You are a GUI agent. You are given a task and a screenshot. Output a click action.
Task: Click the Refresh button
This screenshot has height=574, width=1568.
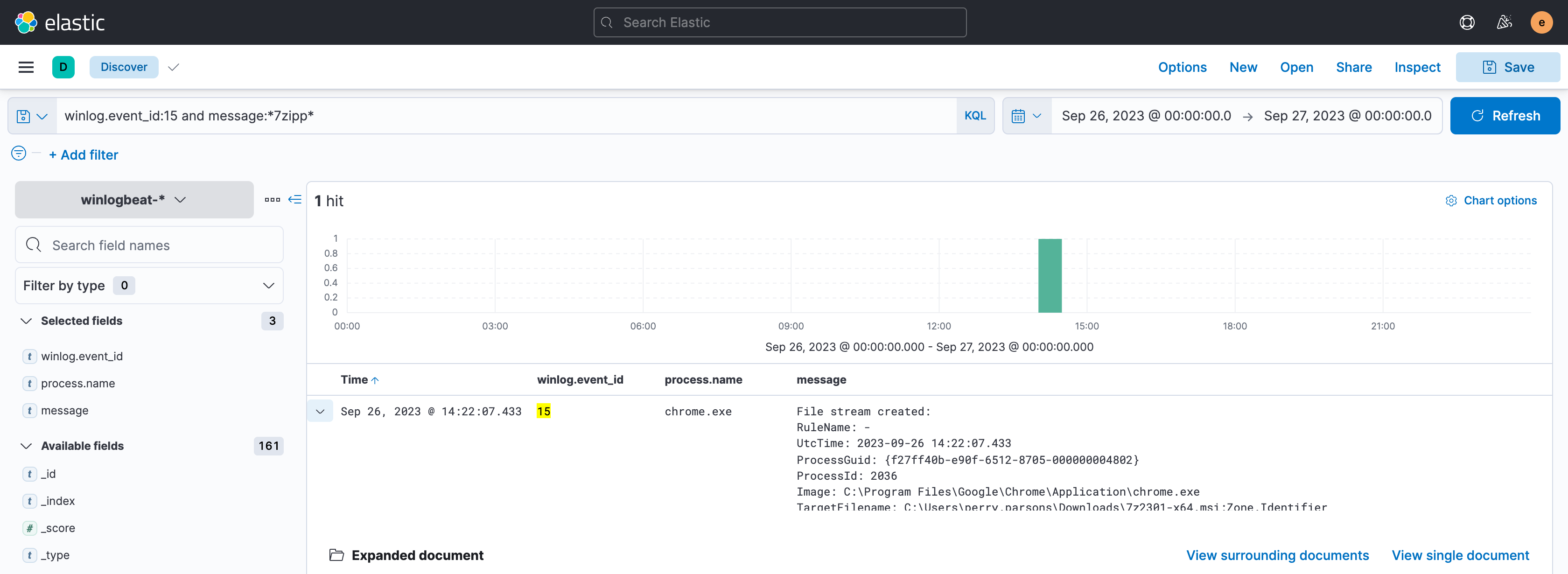pos(1505,116)
